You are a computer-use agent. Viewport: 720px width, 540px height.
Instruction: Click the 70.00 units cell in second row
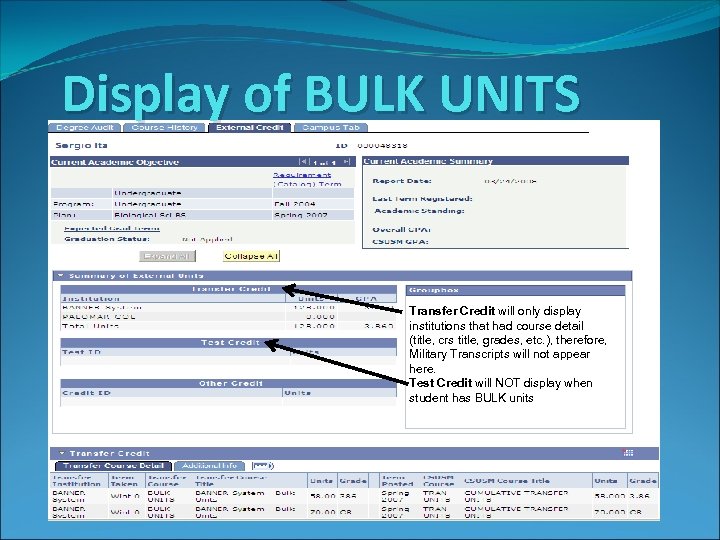[x=322, y=512]
